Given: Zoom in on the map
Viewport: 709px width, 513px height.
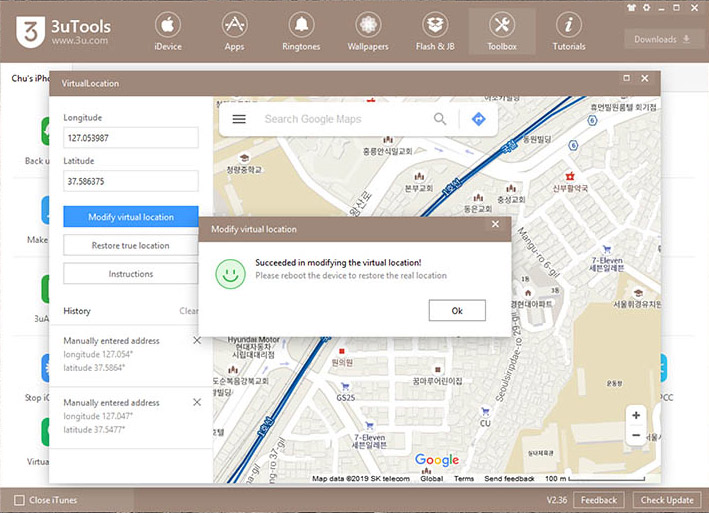Looking at the screenshot, I should 636,415.
